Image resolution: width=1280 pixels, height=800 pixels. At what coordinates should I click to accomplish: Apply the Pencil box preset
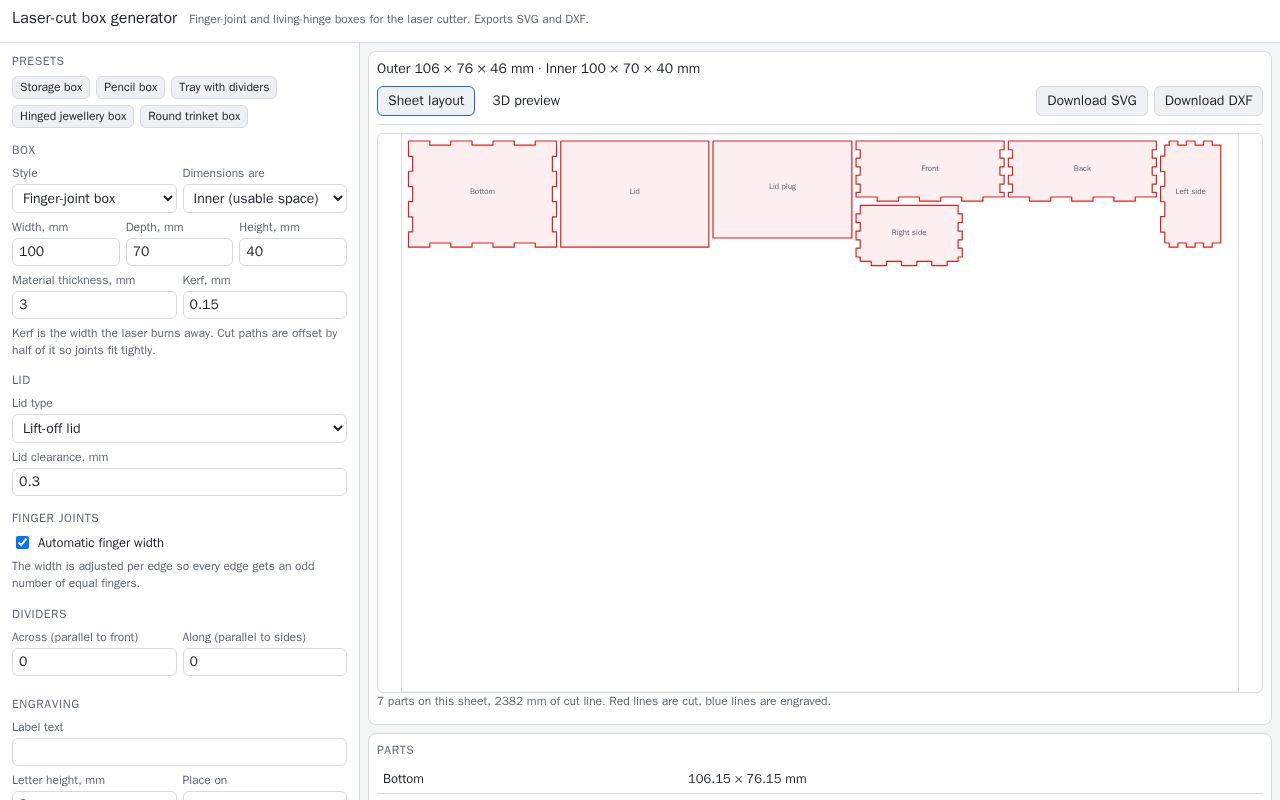[x=130, y=88]
